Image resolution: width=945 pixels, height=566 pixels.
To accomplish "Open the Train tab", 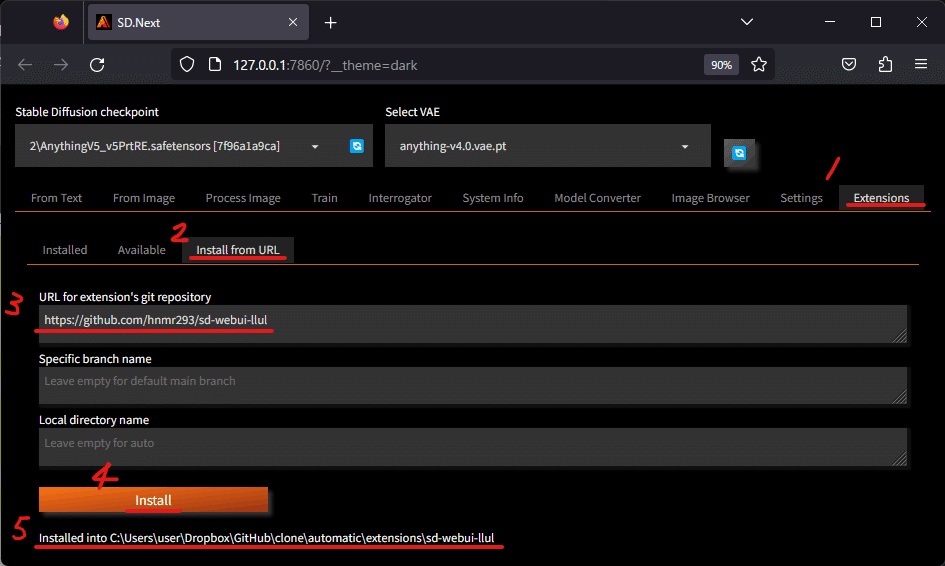I will point(324,198).
